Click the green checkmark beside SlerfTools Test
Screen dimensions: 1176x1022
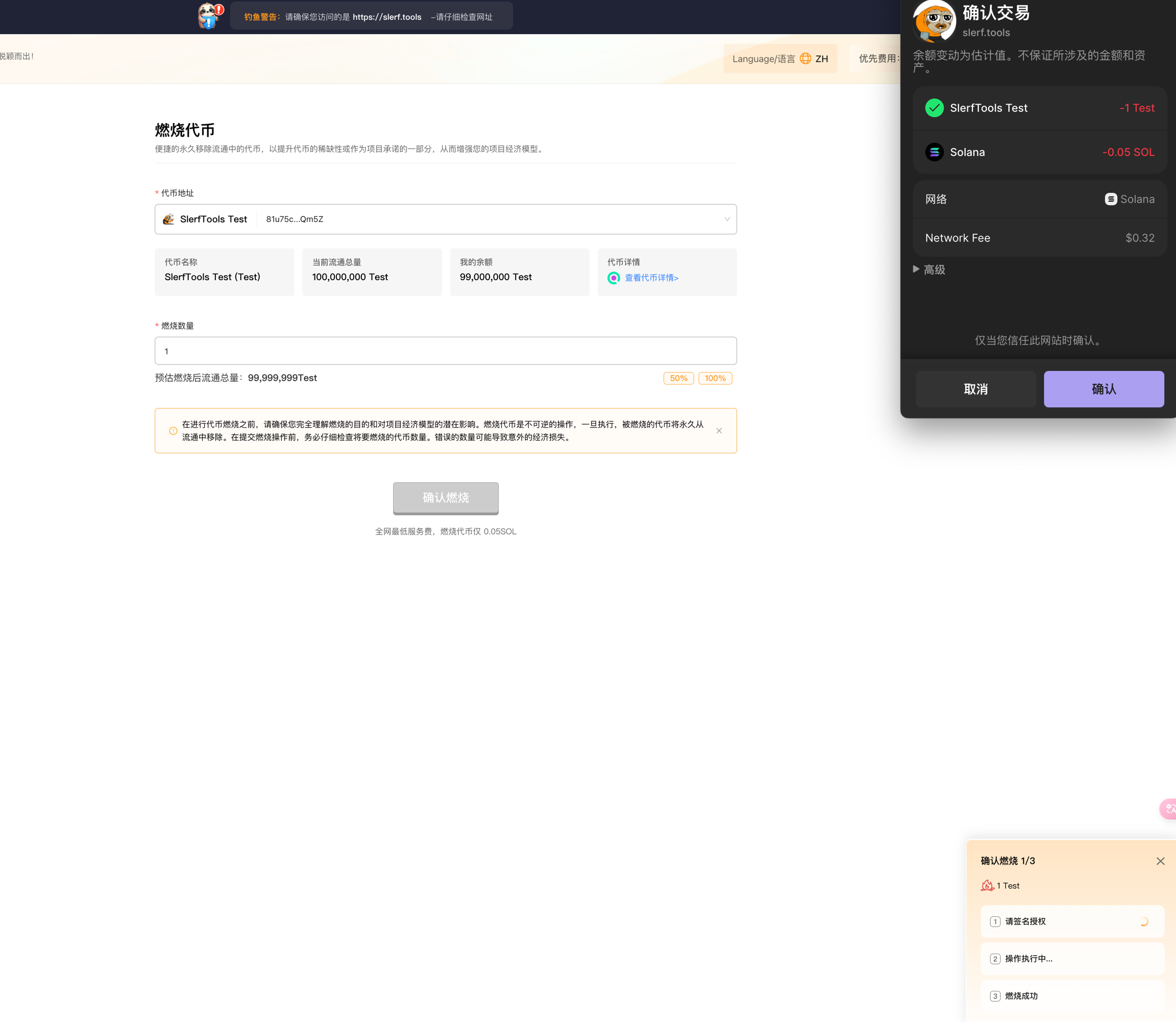934,108
